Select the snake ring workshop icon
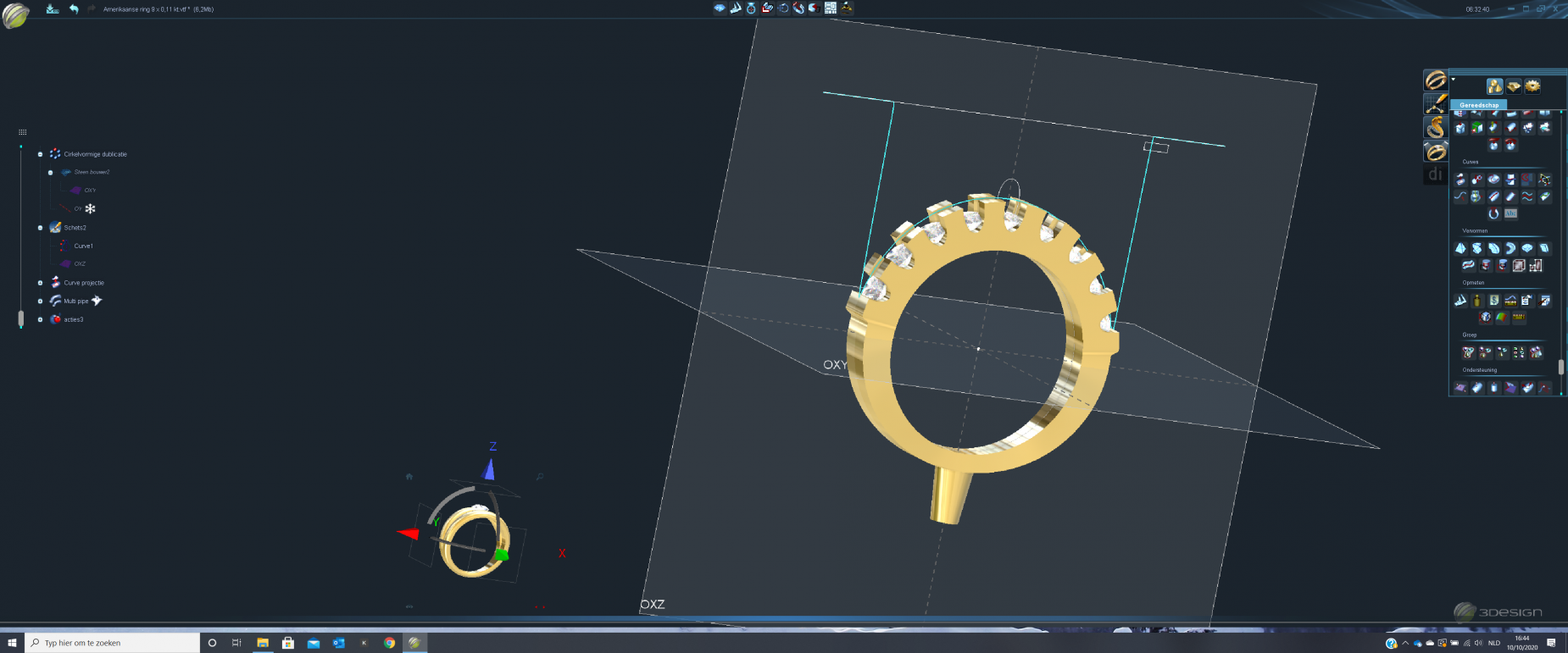This screenshot has width=1568, height=653. (x=1435, y=128)
